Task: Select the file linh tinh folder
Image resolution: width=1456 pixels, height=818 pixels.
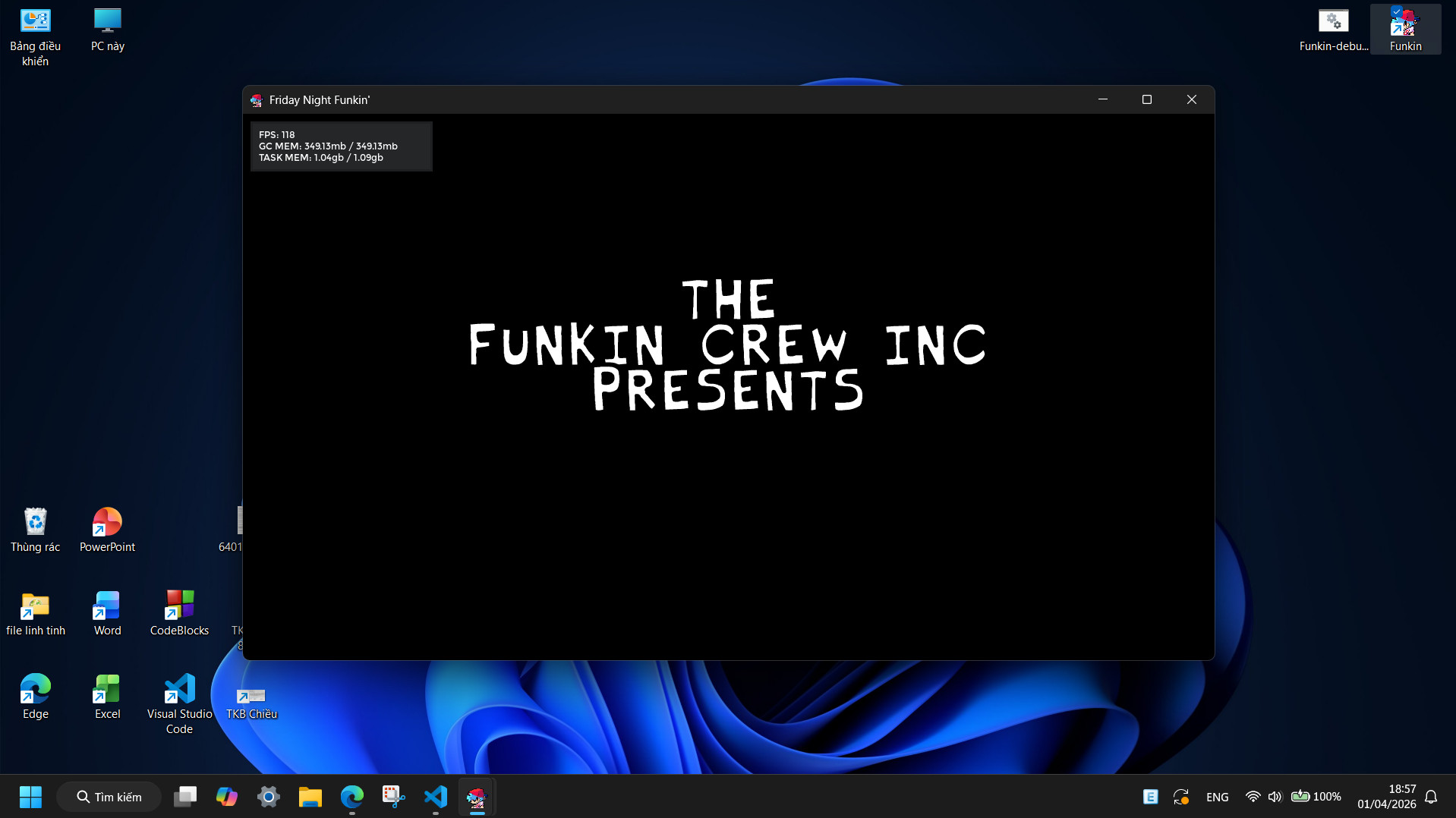Action: (x=35, y=614)
